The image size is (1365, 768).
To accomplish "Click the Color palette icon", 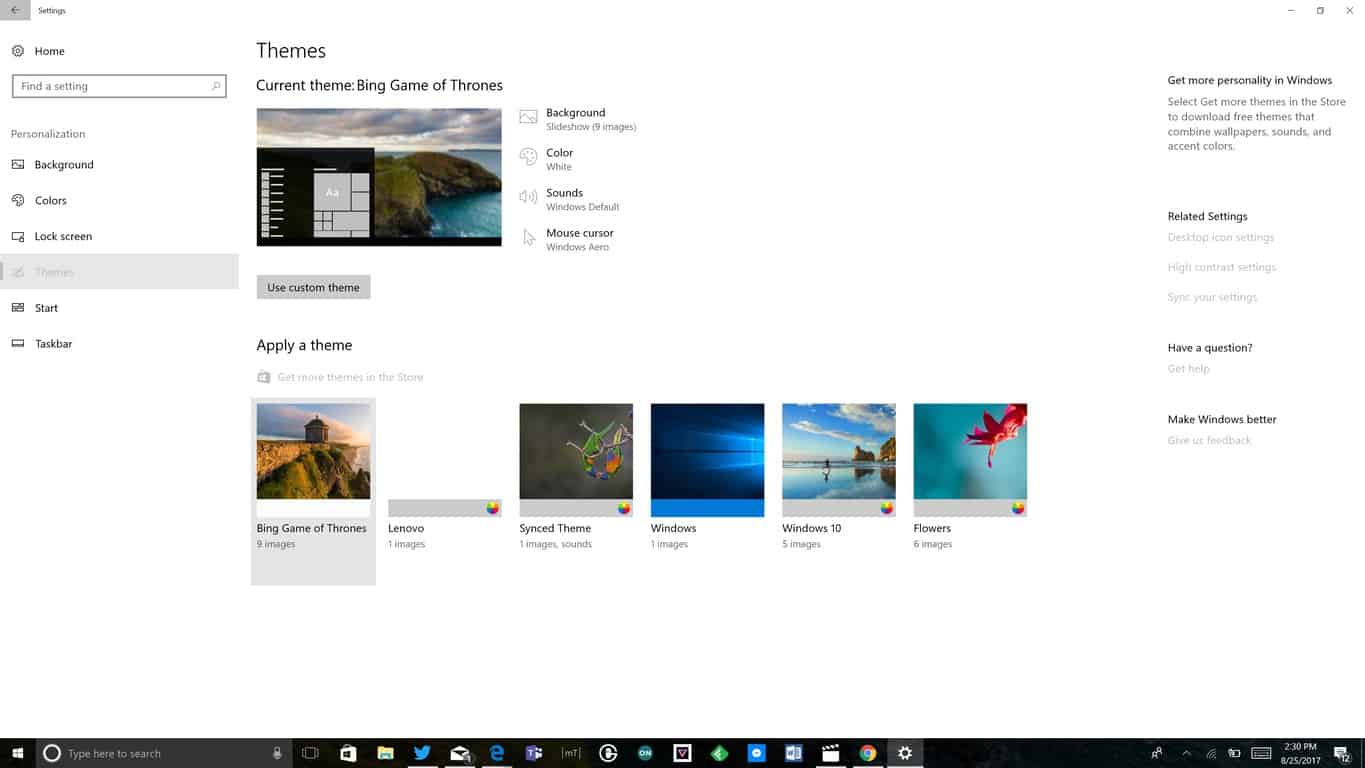I will (528, 158).
